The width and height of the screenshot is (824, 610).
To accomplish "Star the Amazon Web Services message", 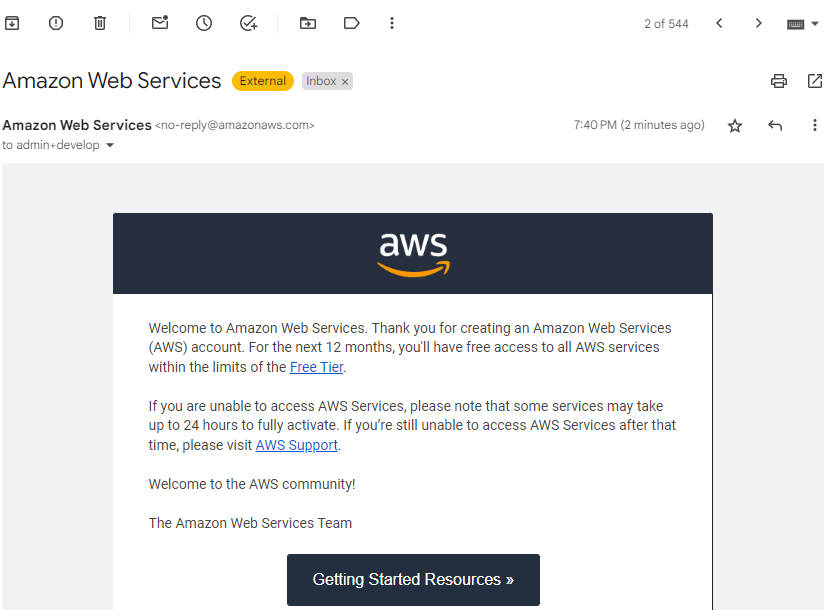I will click(735, 126).
